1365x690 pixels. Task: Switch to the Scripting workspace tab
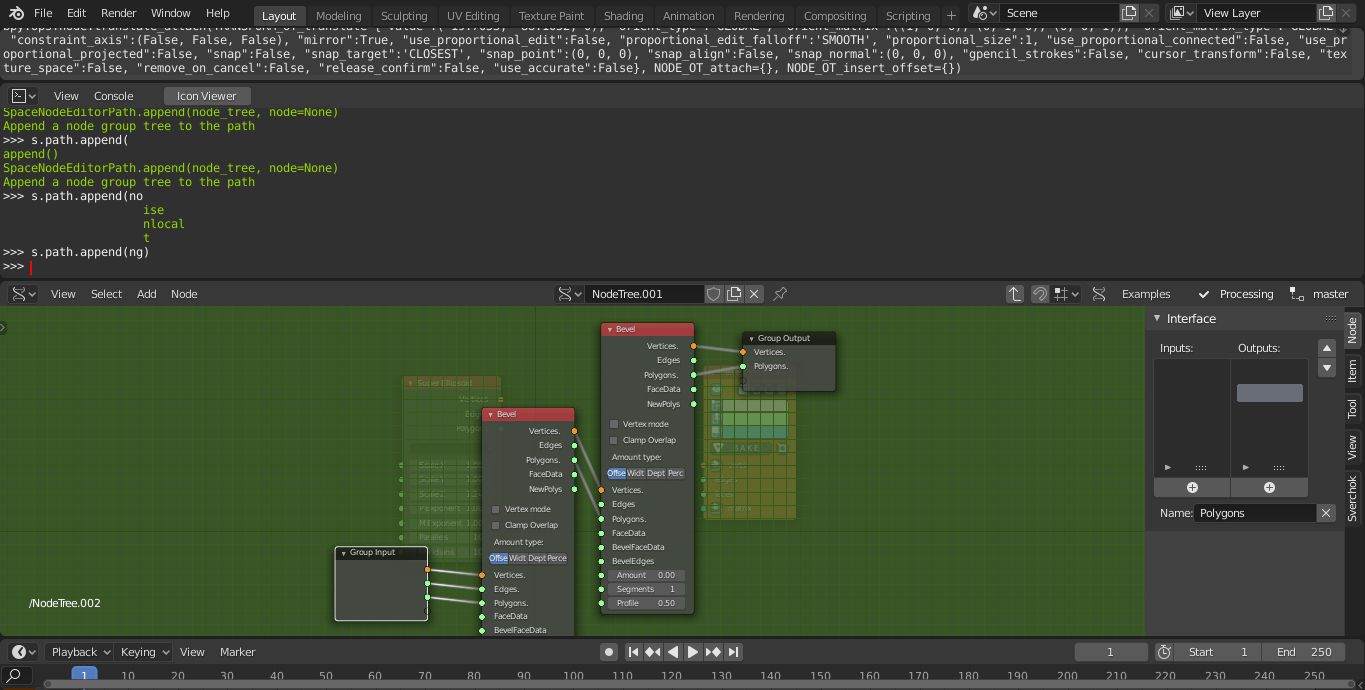(908, 16)
